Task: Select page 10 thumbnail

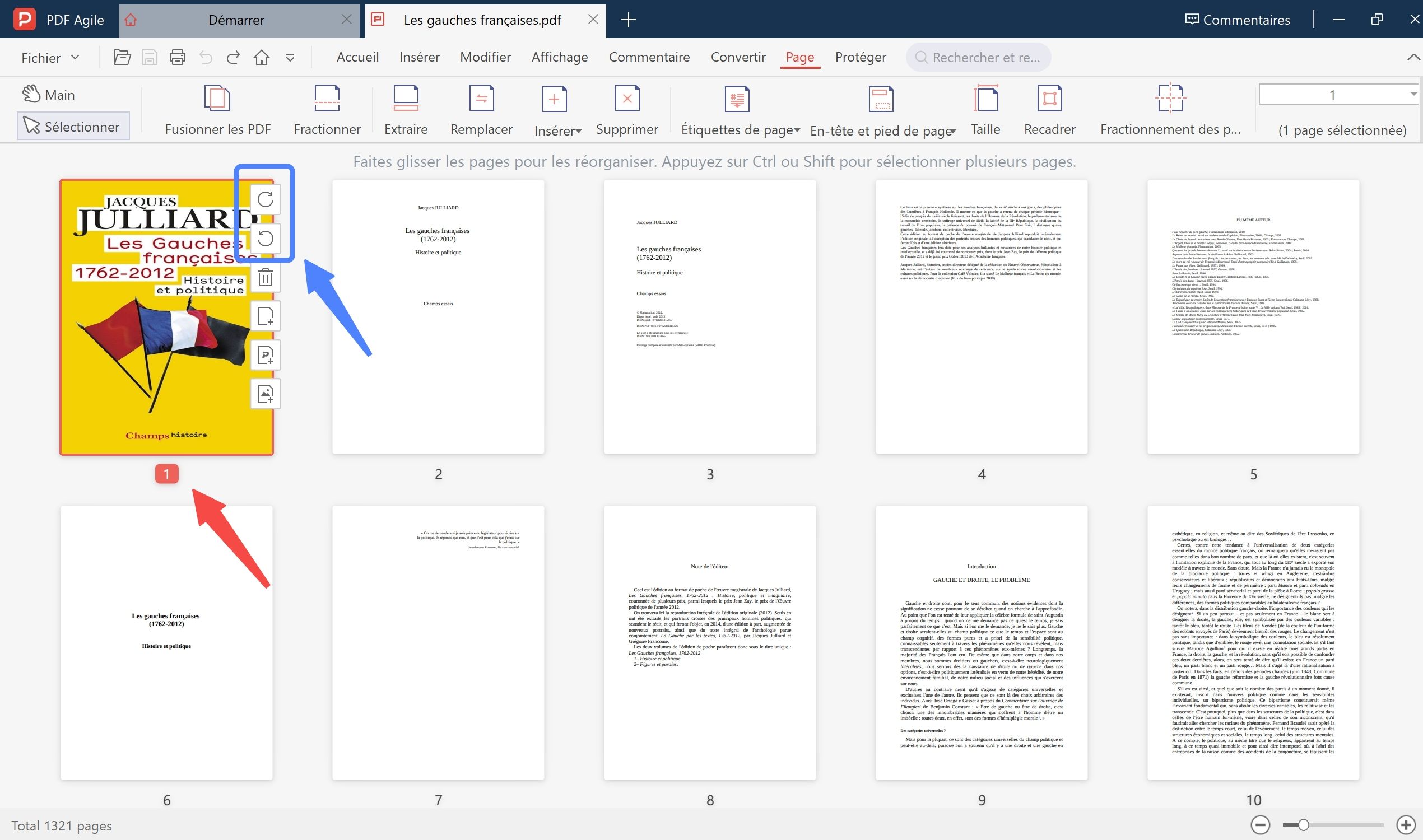Action: [x=1253, y=642]
